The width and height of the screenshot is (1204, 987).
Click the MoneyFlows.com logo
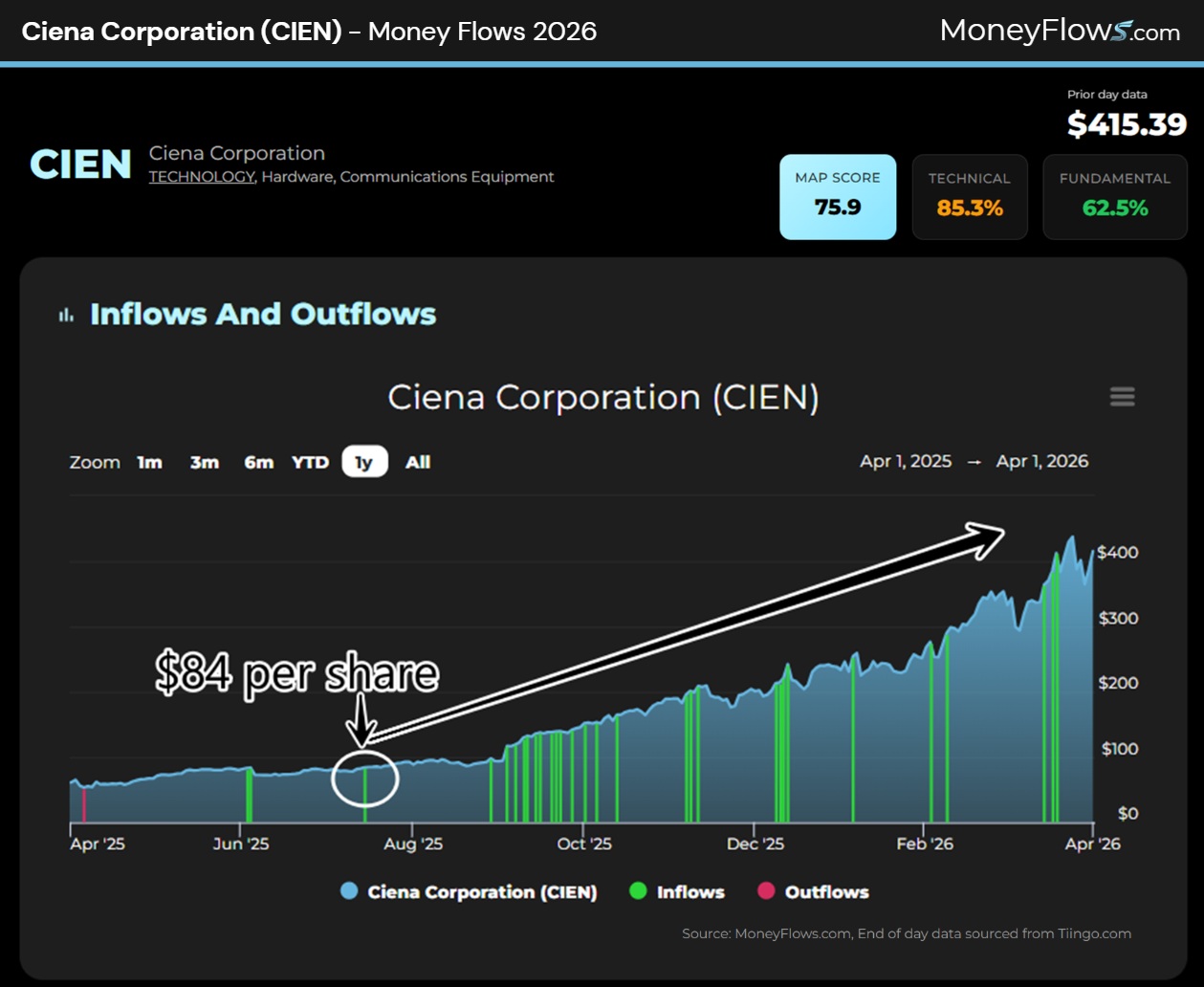(x=1060, y=31)
